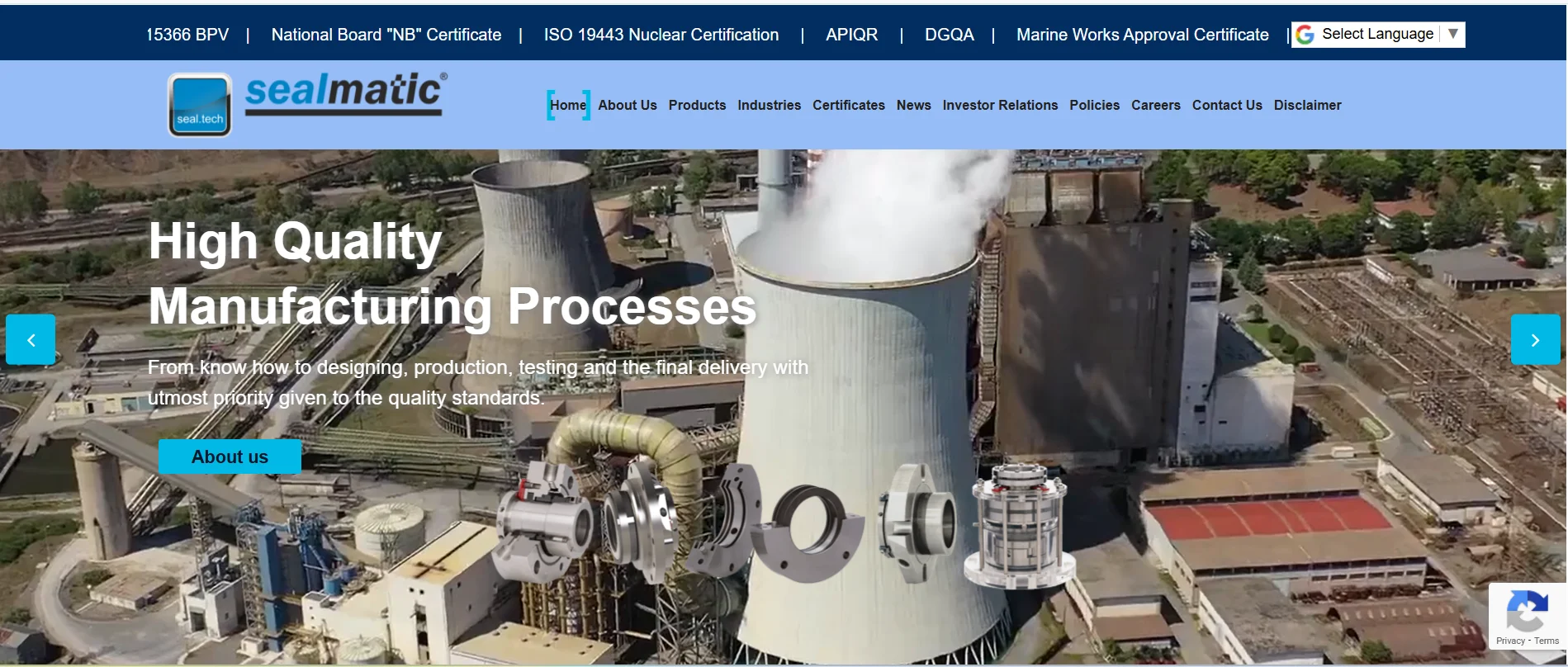Open the Careers page
Image resolution: width=1568 pixels, height=667 pixels.
1155,105
